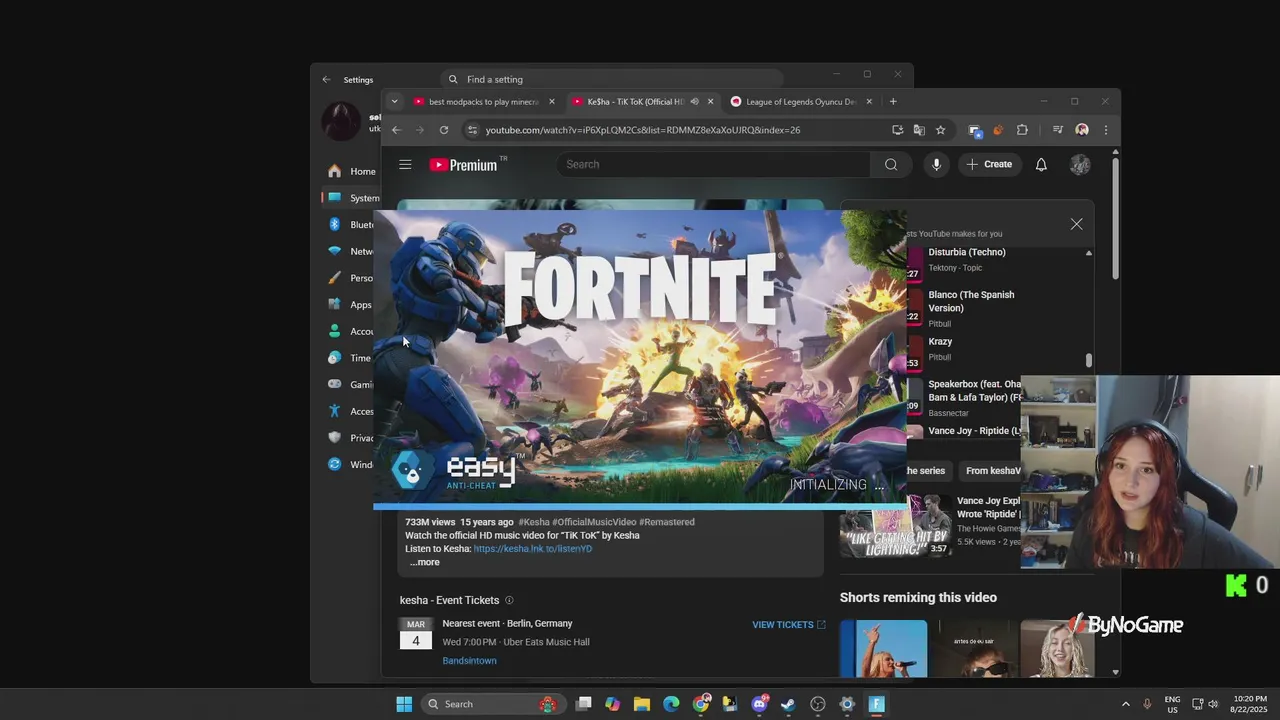Open Chrome translate page icon

tap(919, 130)
